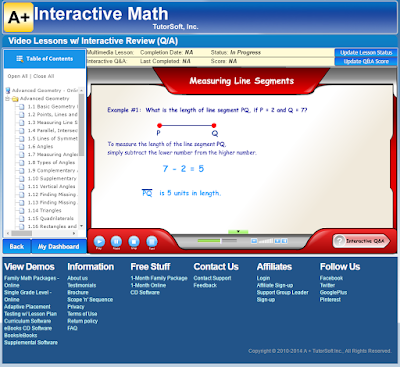The width and height of the screenshot is (400, 367).
Task: Go Back using the Back button
Action: pyautogui.click(x=17, y=247)
